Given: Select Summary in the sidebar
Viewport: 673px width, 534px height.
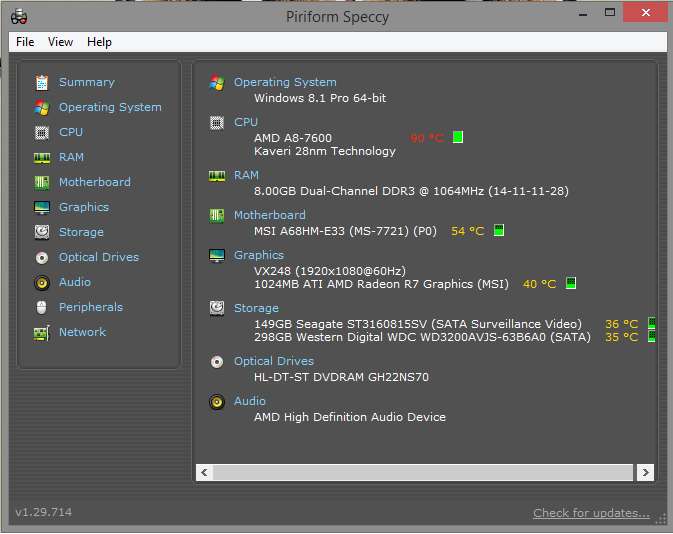Looking at the screenshot, I should click(x=87, y=82).
